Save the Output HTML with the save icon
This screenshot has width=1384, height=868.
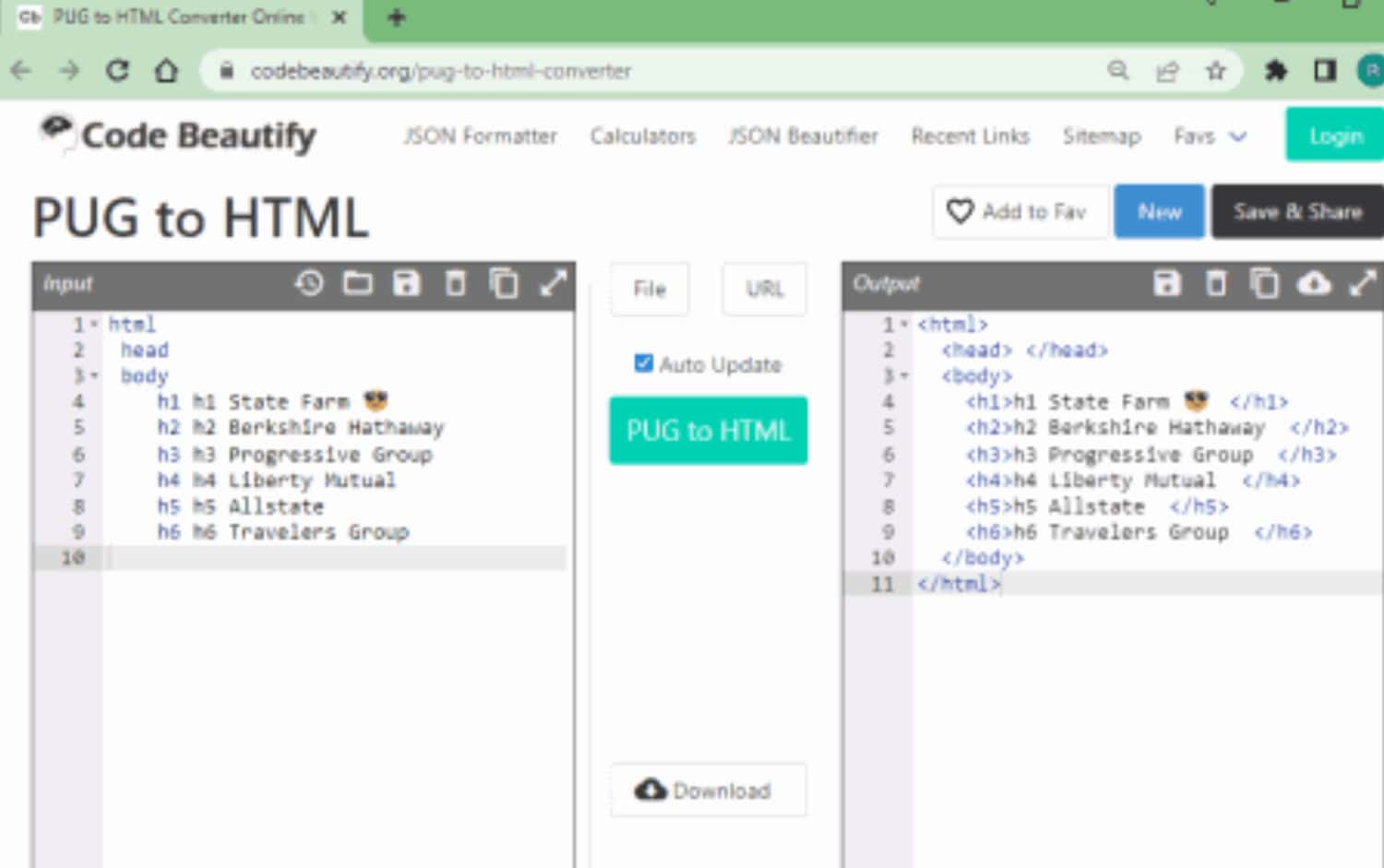coord(1167,284)
